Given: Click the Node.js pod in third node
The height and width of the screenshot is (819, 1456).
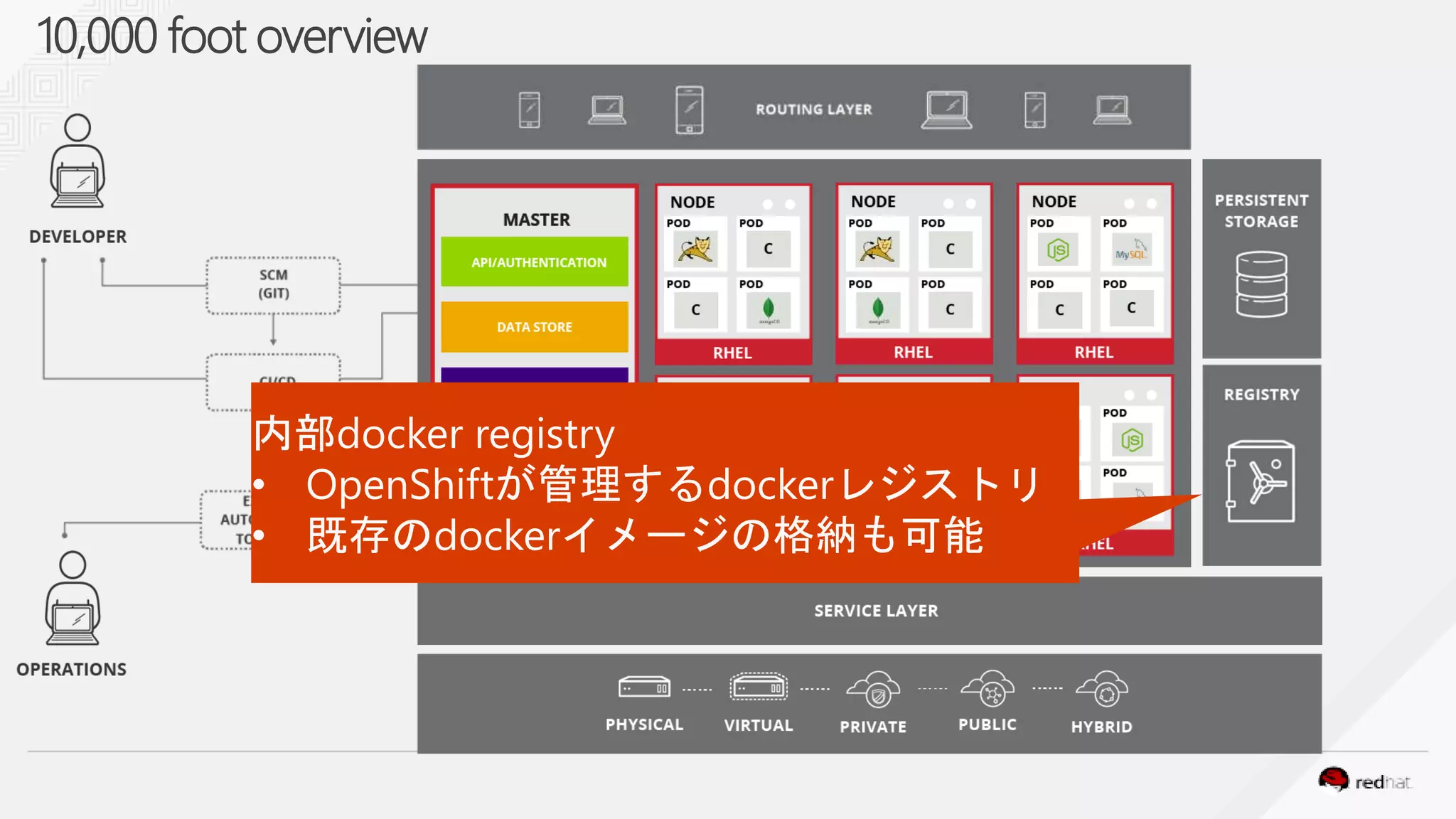Looking at the screenshot, I should (1058, 250).
